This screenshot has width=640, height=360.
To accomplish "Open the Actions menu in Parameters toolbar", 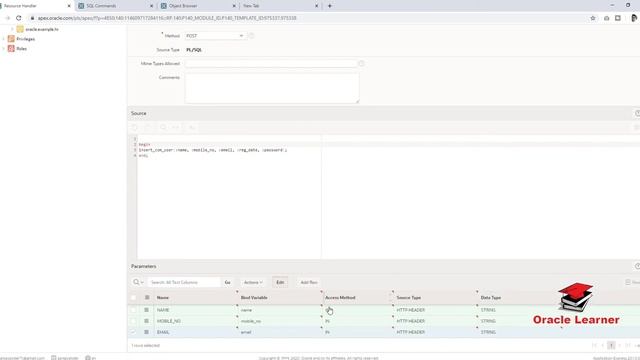I will [253, 282].
